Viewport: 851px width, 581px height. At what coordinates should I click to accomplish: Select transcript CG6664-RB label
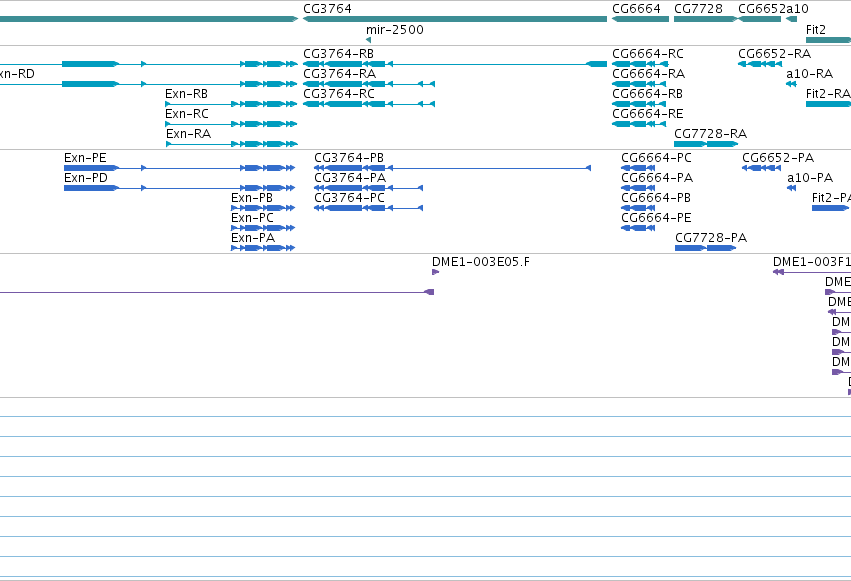click(x=647, y=94)
